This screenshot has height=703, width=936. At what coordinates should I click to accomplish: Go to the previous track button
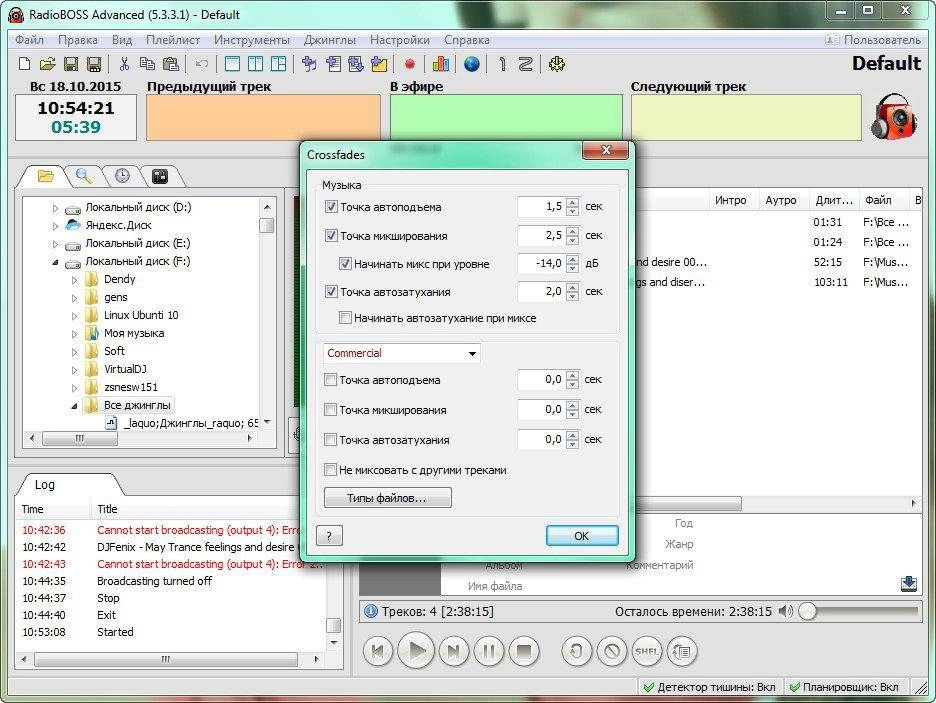click(x=378, y=651)
